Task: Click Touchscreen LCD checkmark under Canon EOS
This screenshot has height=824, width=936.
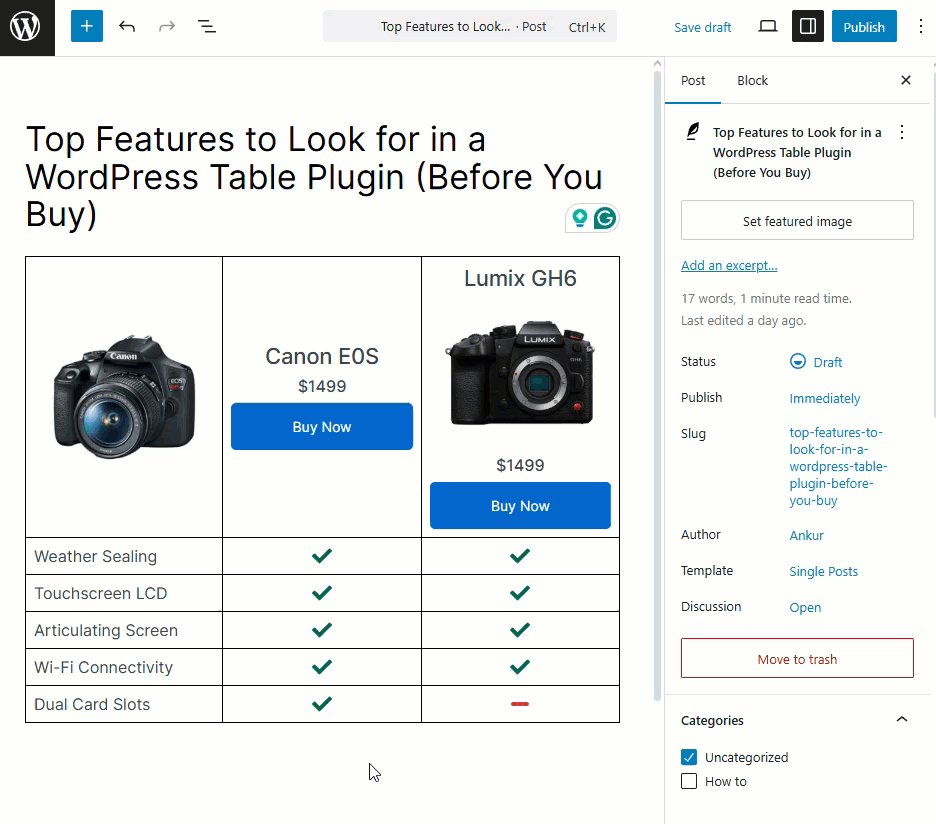Action: pyautogui.click(x=322, y=593)
